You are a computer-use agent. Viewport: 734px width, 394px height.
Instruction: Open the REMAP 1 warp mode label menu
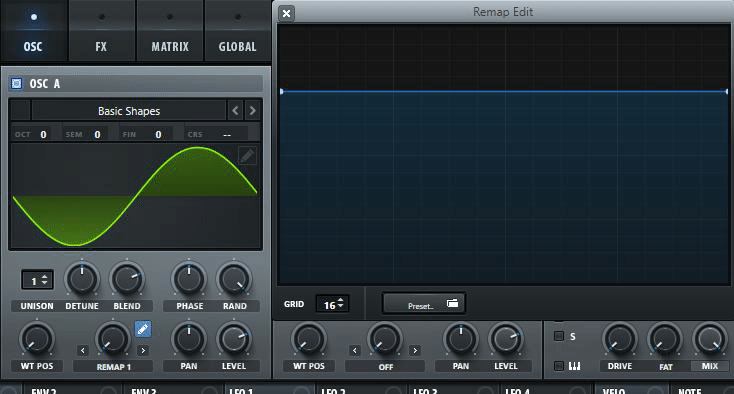(x=113, y=367)
